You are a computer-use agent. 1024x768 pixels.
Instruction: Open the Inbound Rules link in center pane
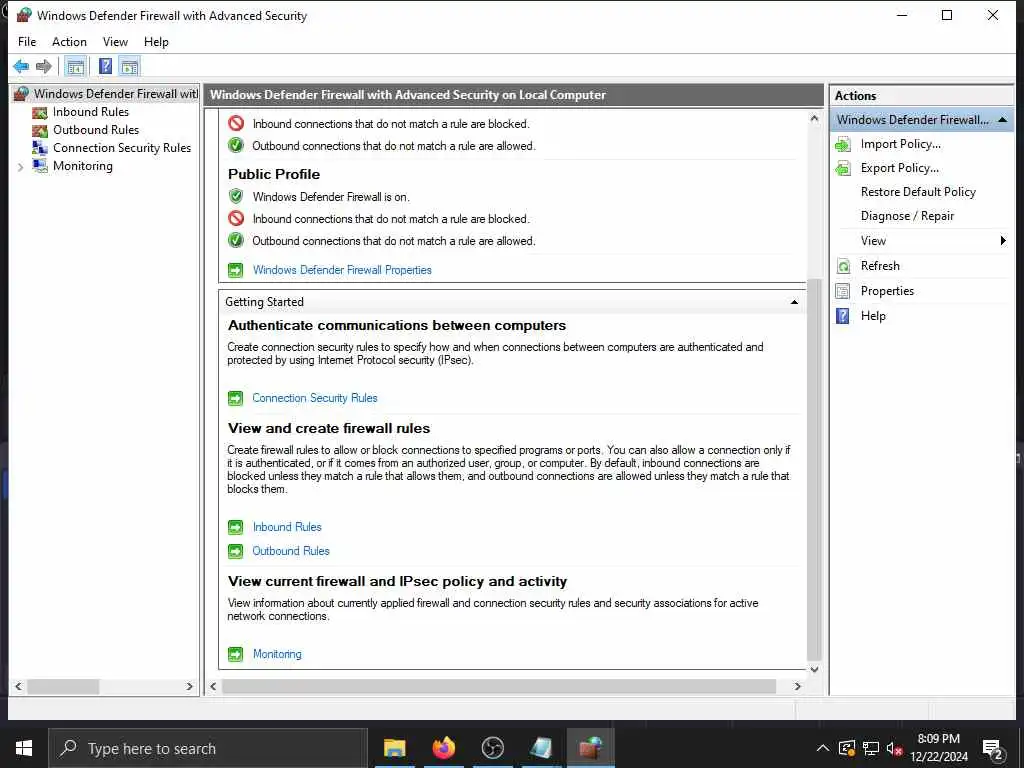[287, 527]
